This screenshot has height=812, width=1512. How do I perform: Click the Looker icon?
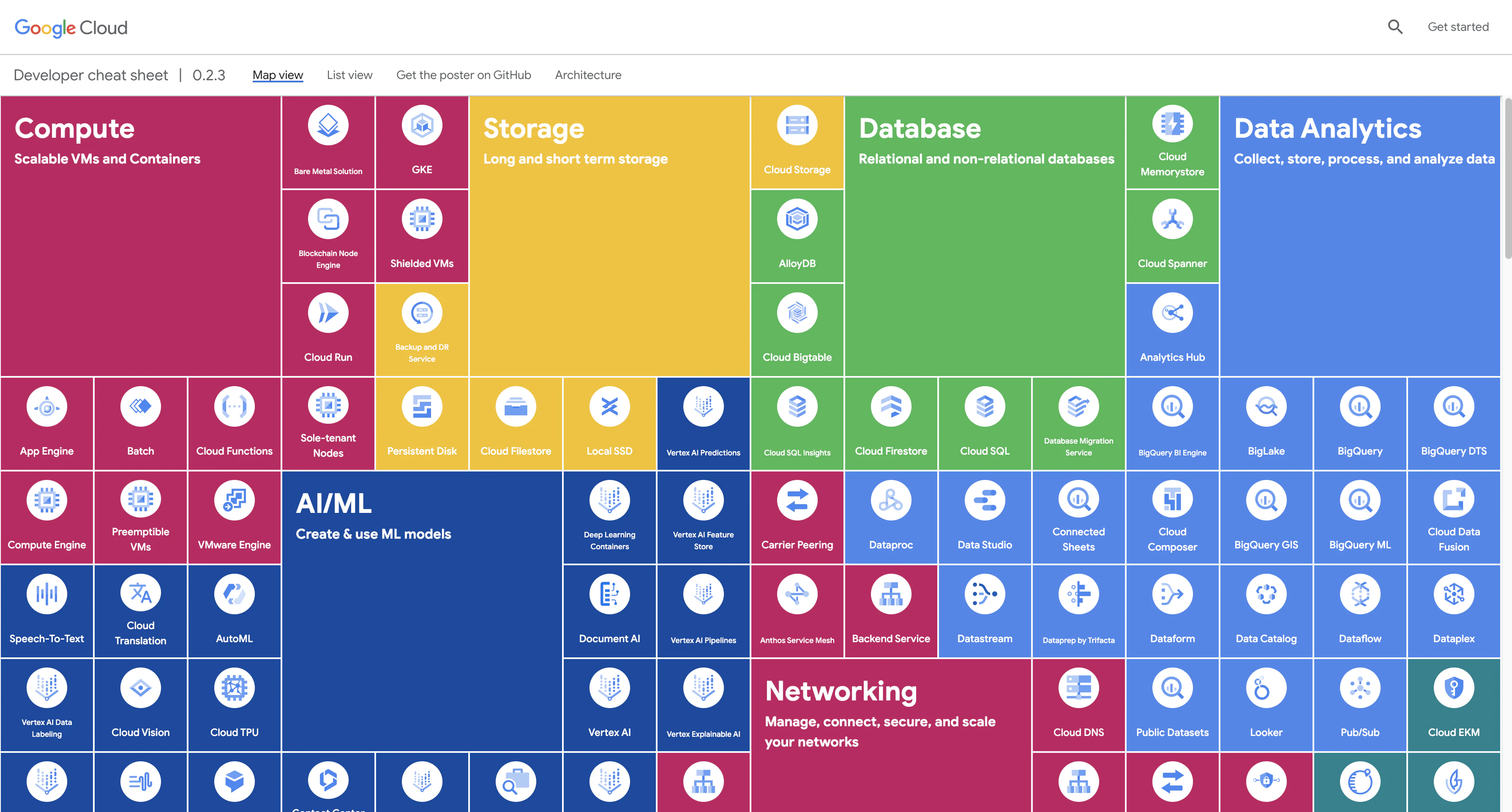[x=1266, y=688]
